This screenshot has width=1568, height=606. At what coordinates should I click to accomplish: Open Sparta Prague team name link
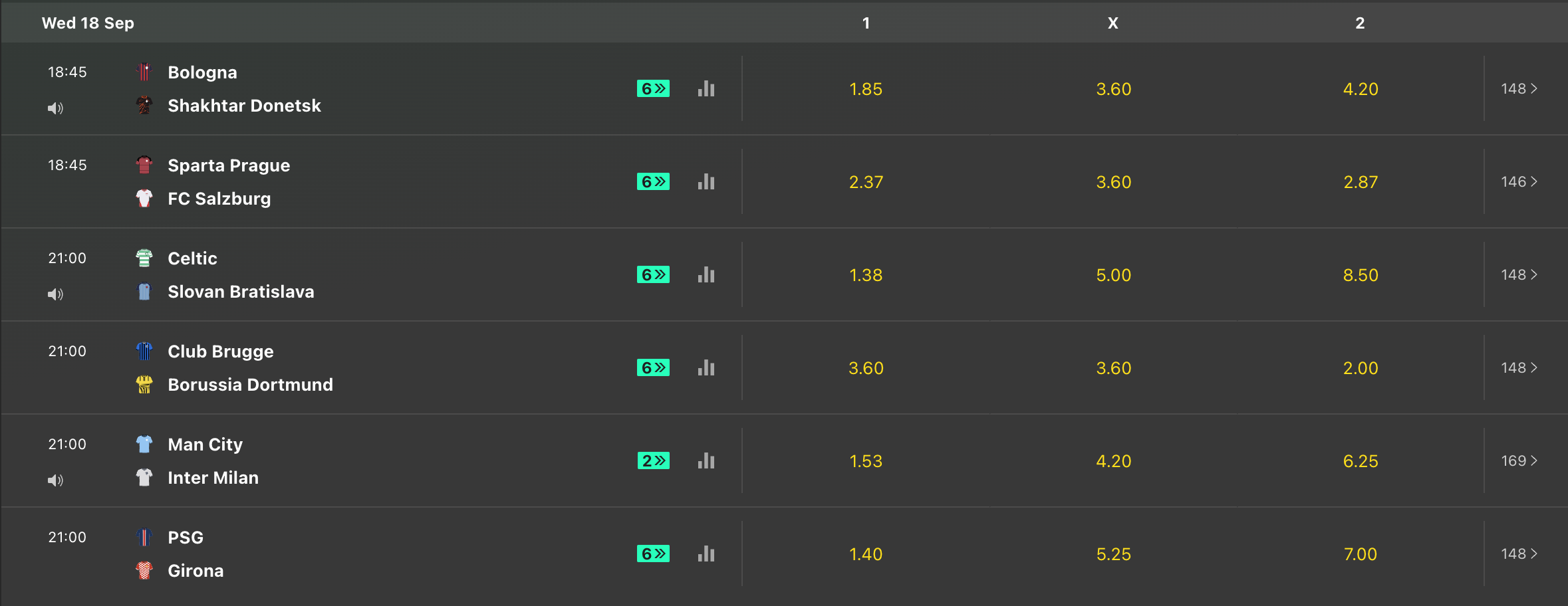(229, 165)
